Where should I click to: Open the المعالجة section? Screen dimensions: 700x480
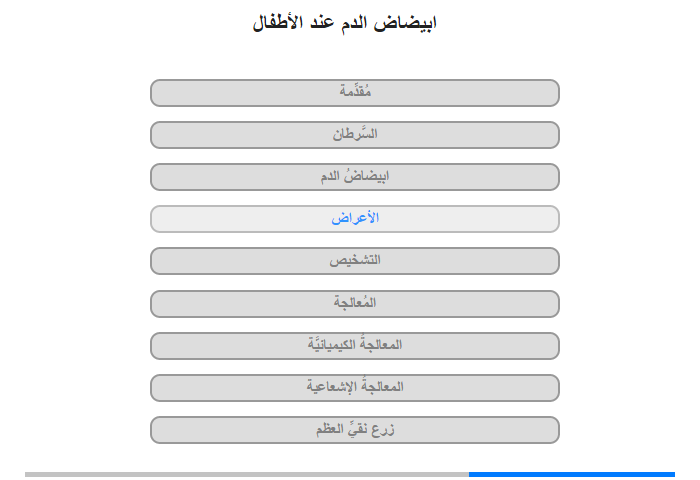[x=354, y=304]
